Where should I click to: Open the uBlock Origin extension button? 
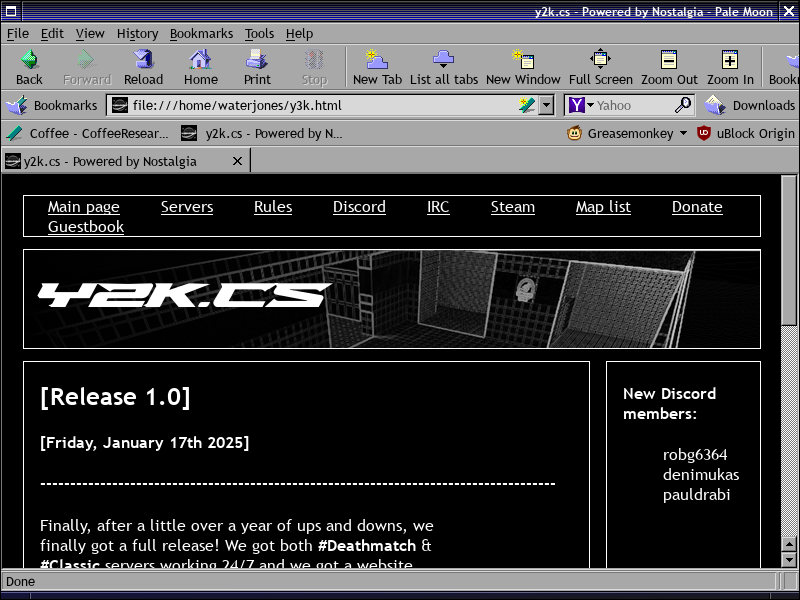pyautogui.click(x=745, y=133)
